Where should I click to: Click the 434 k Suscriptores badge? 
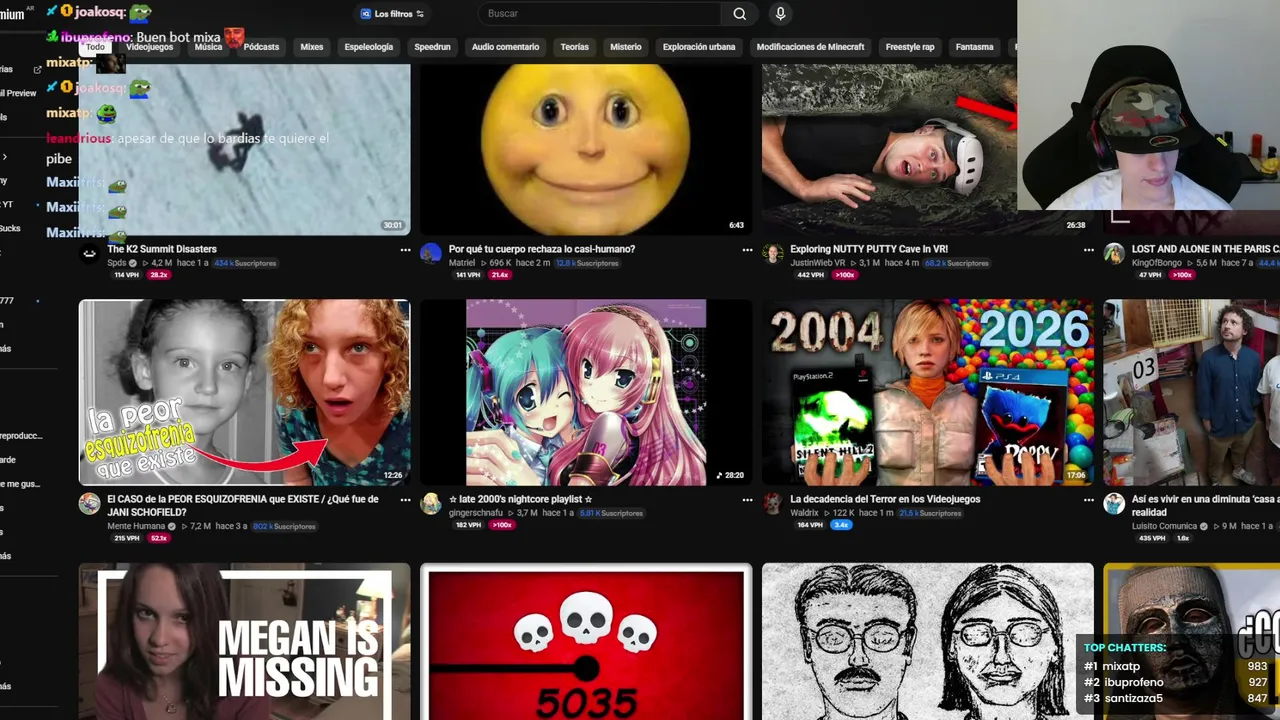(x=245, y=263)
